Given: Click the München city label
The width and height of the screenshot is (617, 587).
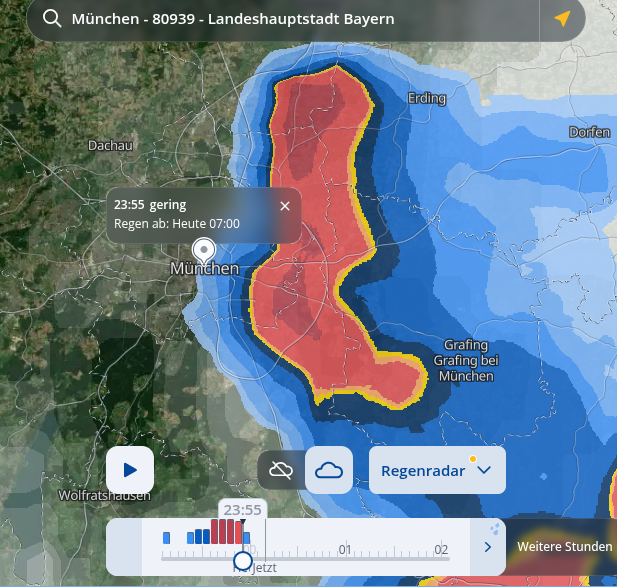Looking at the screenshot, I should tap(205, 268).
